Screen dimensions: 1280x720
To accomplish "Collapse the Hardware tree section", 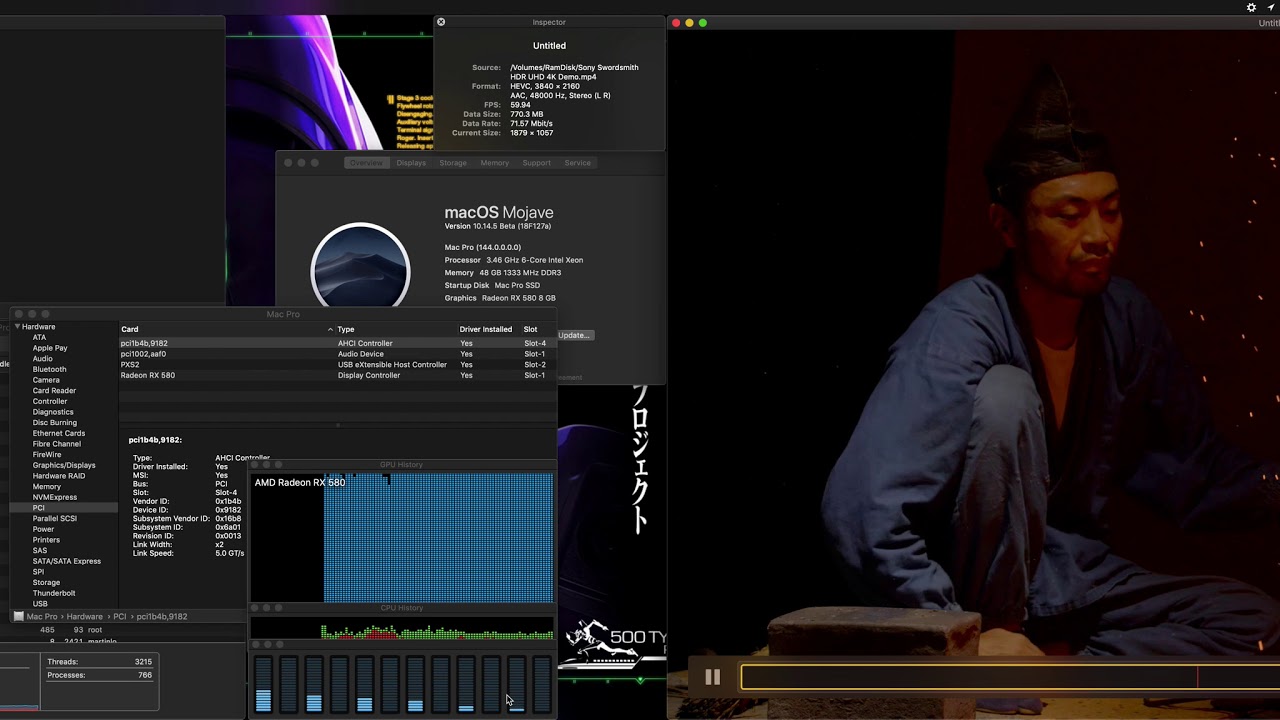I will [x=17, y=327].
